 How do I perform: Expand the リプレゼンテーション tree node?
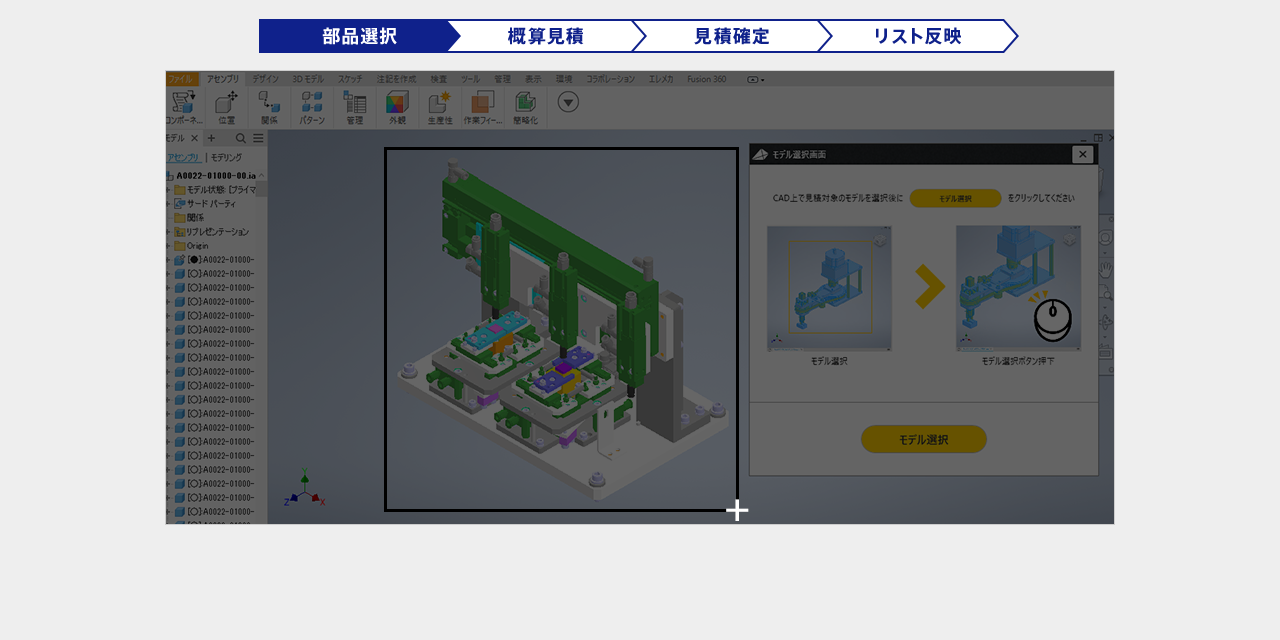tap(169, 231)
